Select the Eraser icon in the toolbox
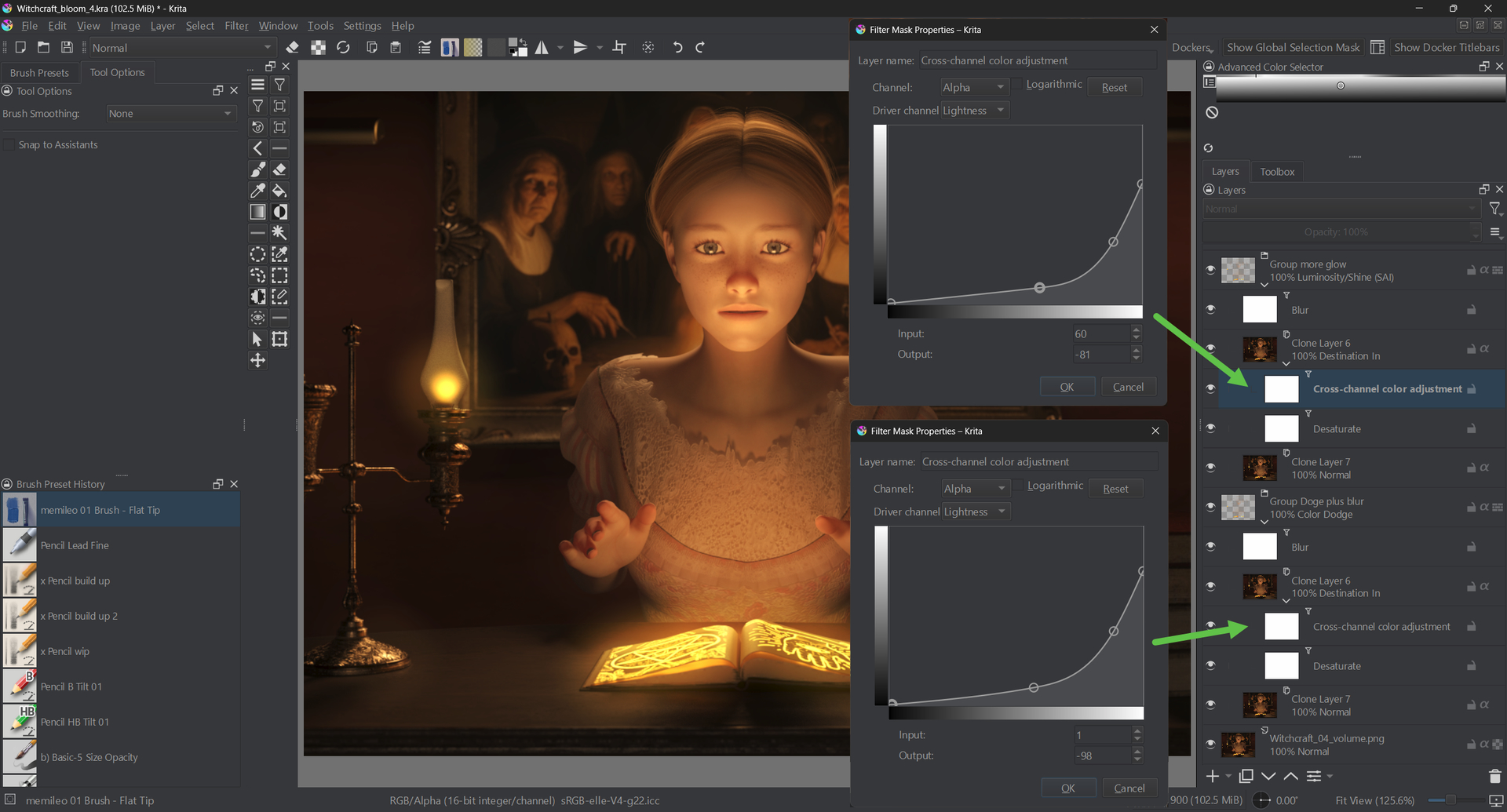 click(x=279, y=169)
